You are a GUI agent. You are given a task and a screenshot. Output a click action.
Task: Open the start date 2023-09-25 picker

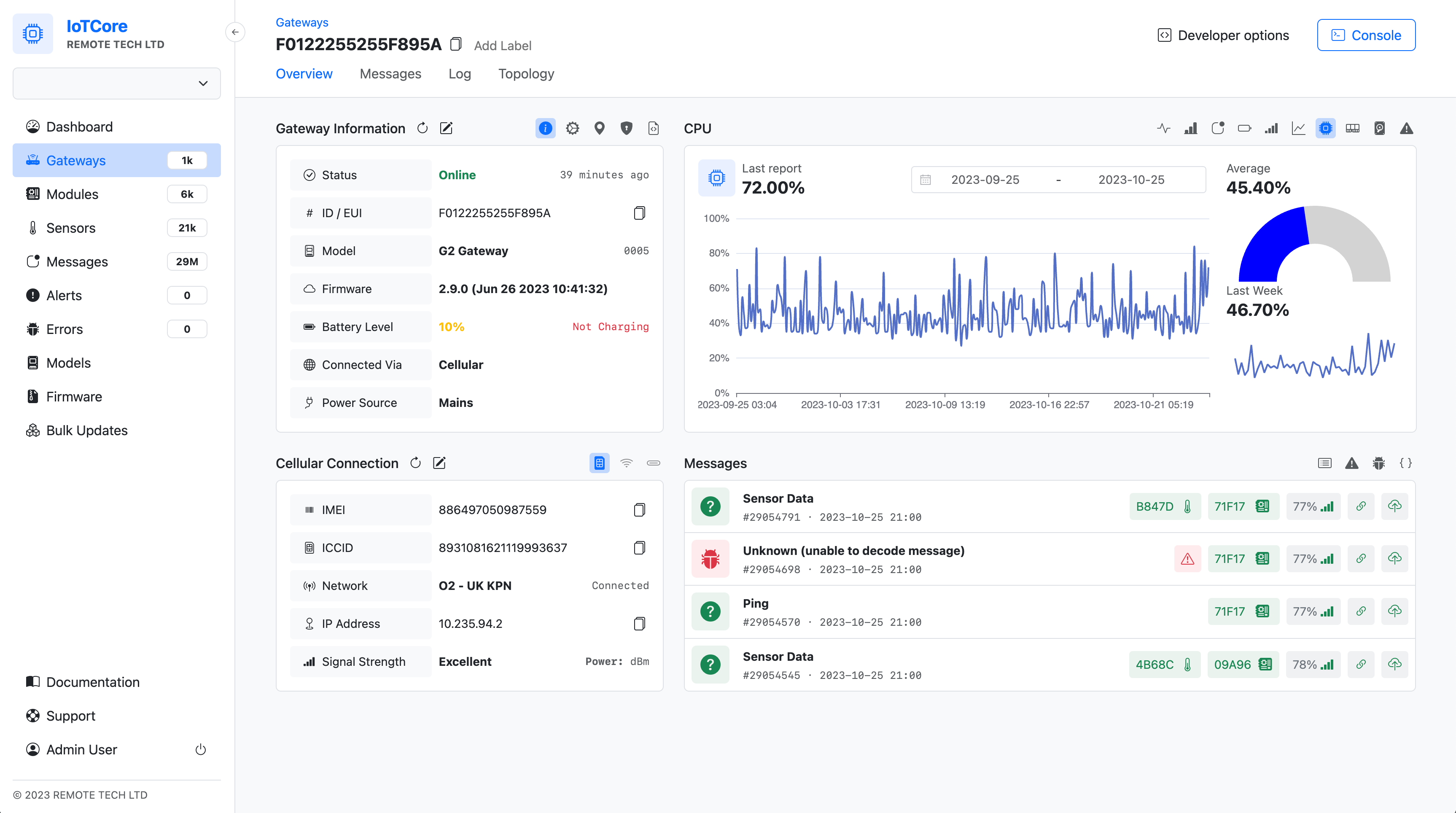(985, 179)
